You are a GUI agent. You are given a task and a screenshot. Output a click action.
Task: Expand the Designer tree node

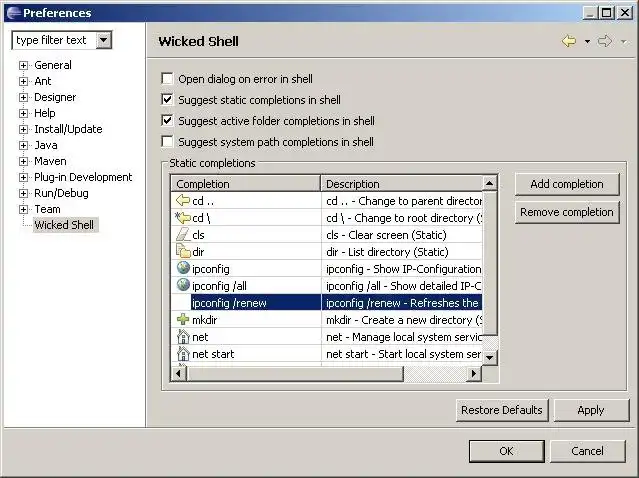click(23, 97)
